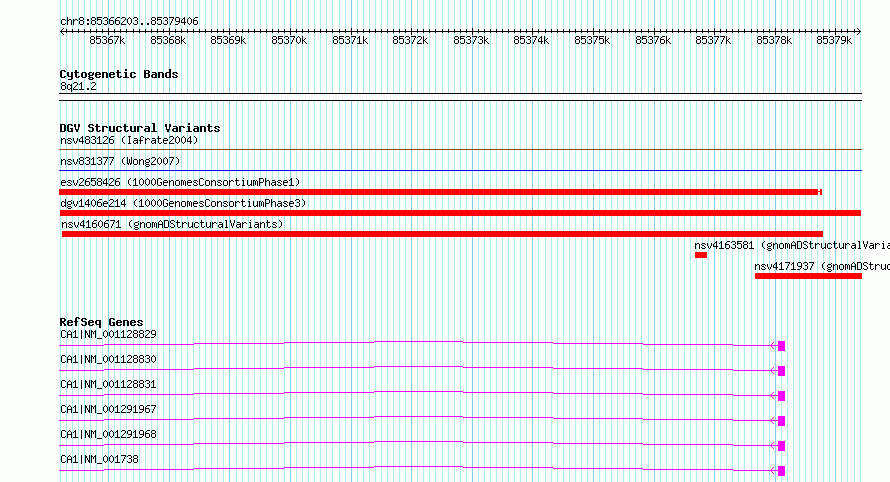This screenshot has height=482, width=890.
Task: Click the 85367k ruler tick label
Action: [x=107, y=40]
